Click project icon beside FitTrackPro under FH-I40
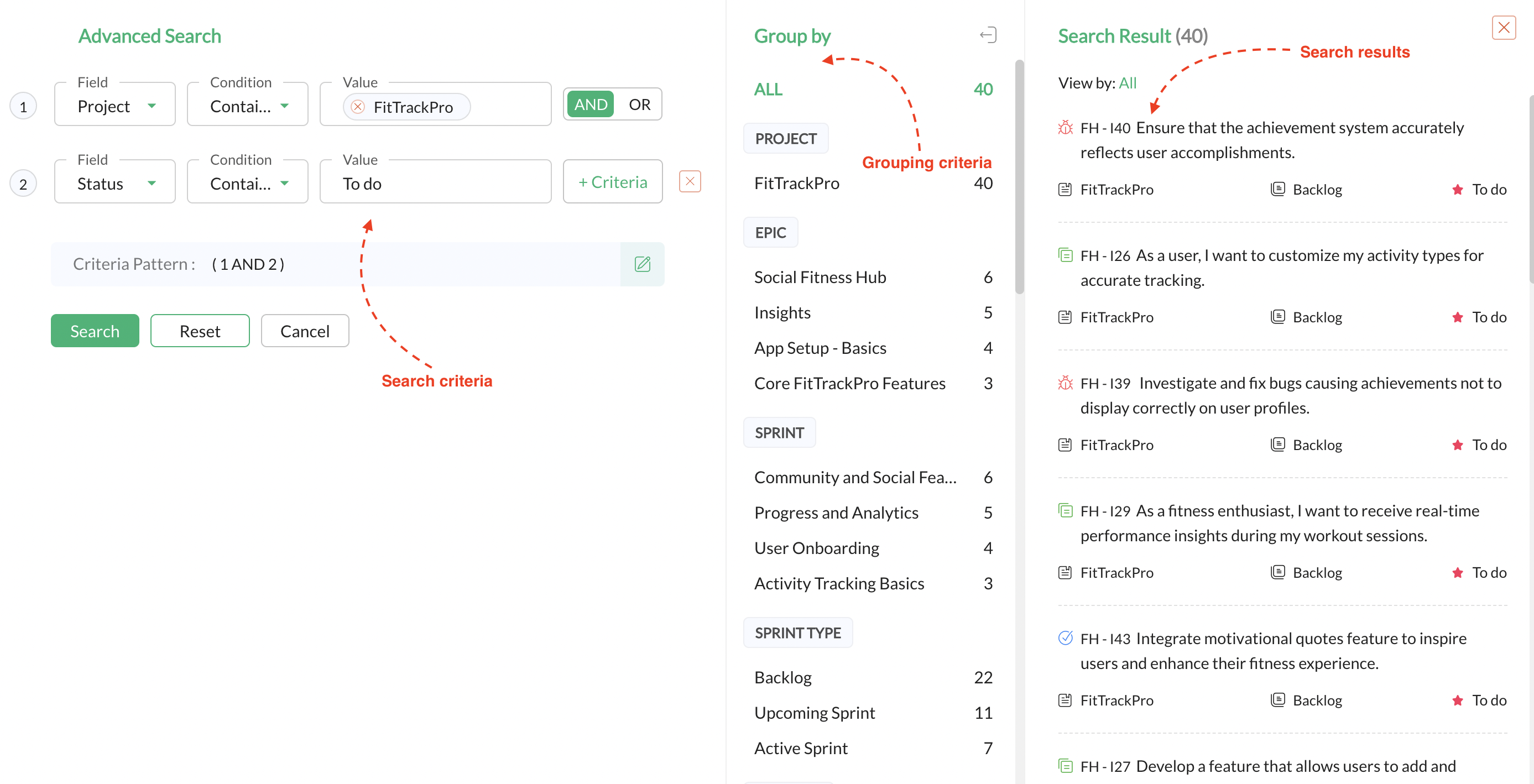This screenshot has height=784, width=1534. click(x=1065, y=190)
